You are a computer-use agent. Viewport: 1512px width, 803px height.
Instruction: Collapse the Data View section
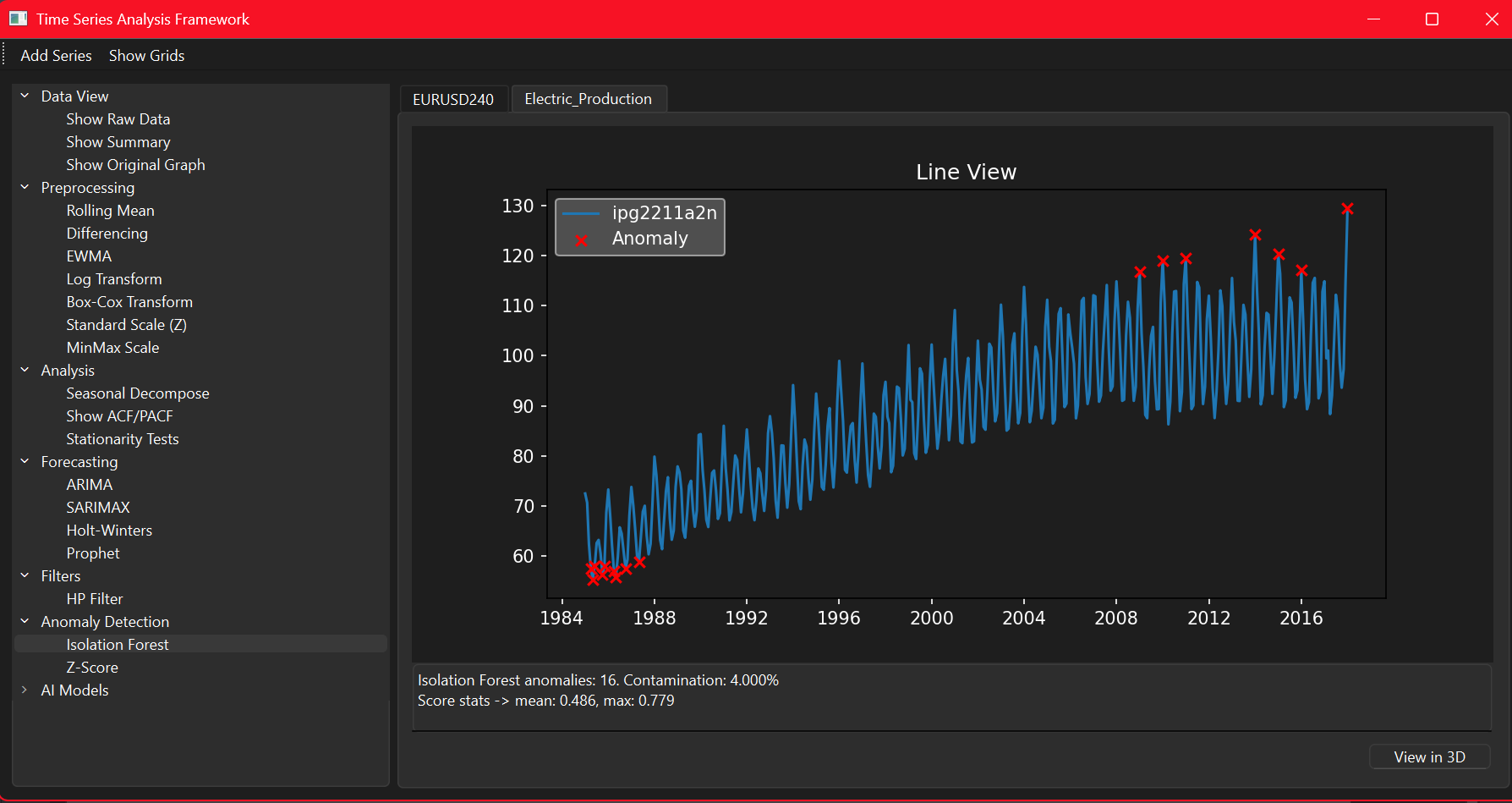coord(24,95)
